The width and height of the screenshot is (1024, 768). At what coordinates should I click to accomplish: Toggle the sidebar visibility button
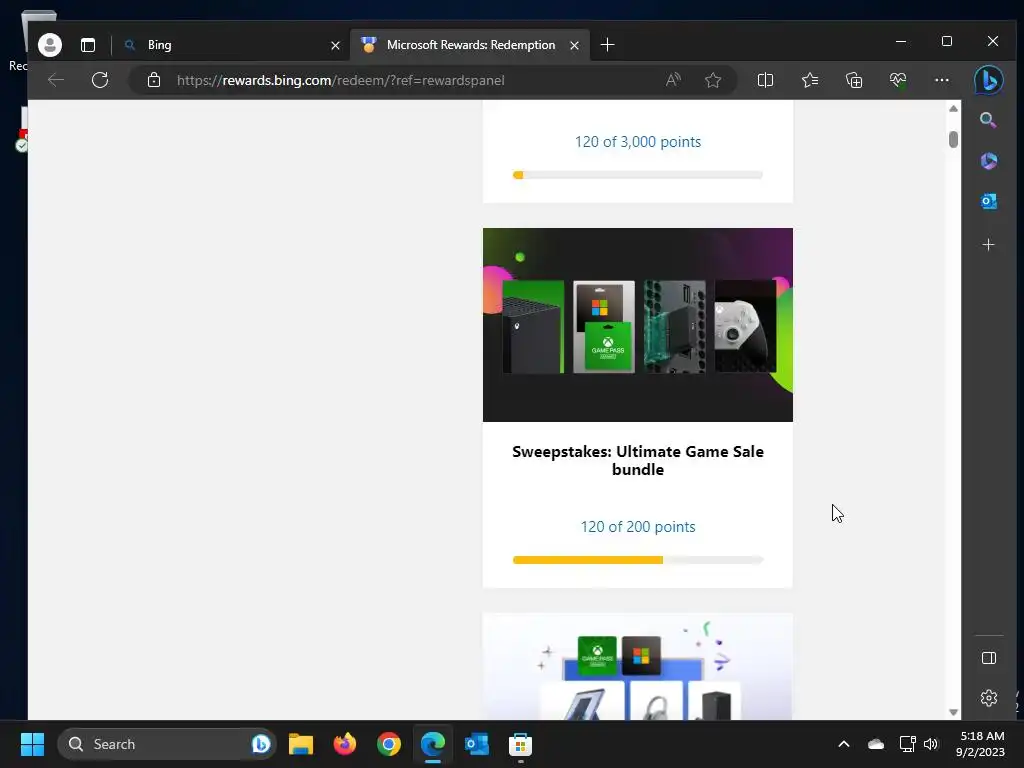point(989,658)
